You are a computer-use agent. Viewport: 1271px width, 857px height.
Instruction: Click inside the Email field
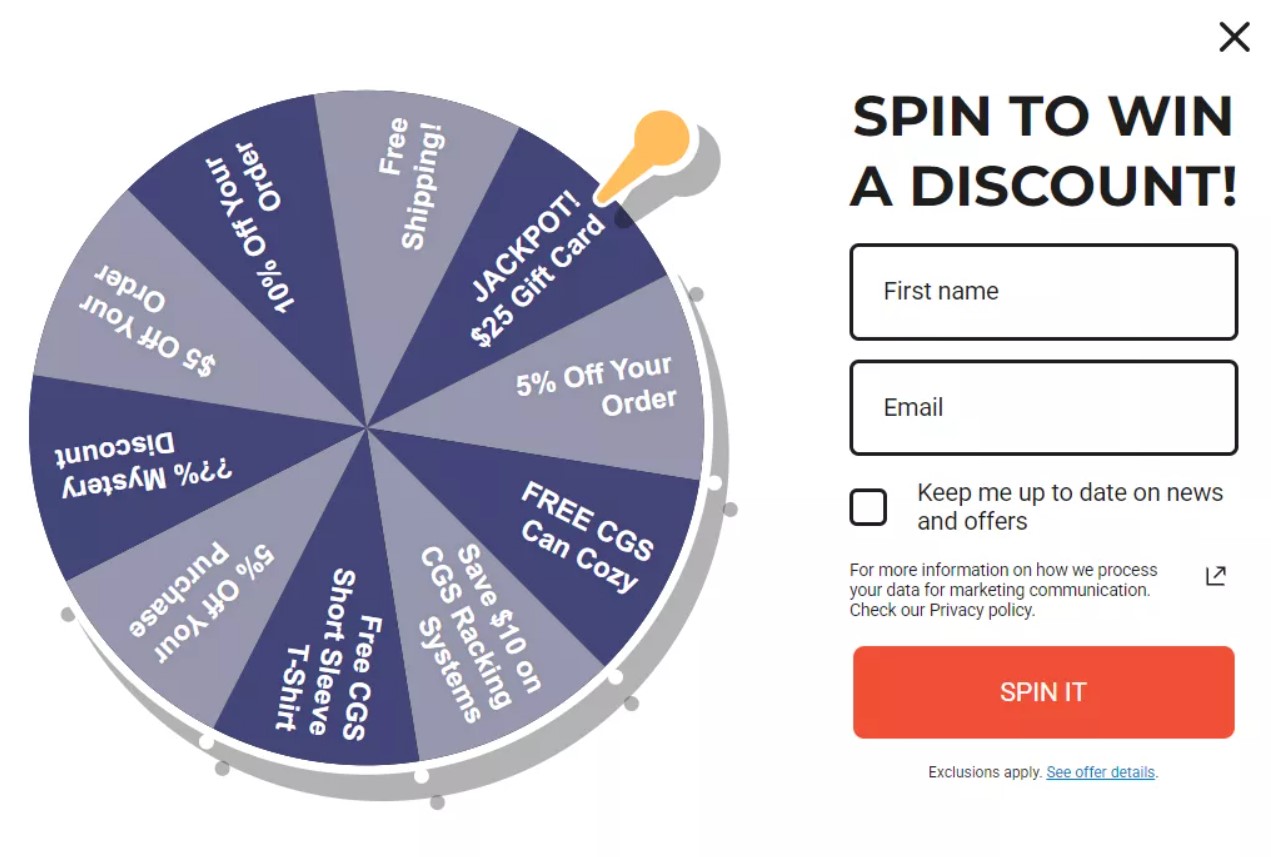[1043, 407]
